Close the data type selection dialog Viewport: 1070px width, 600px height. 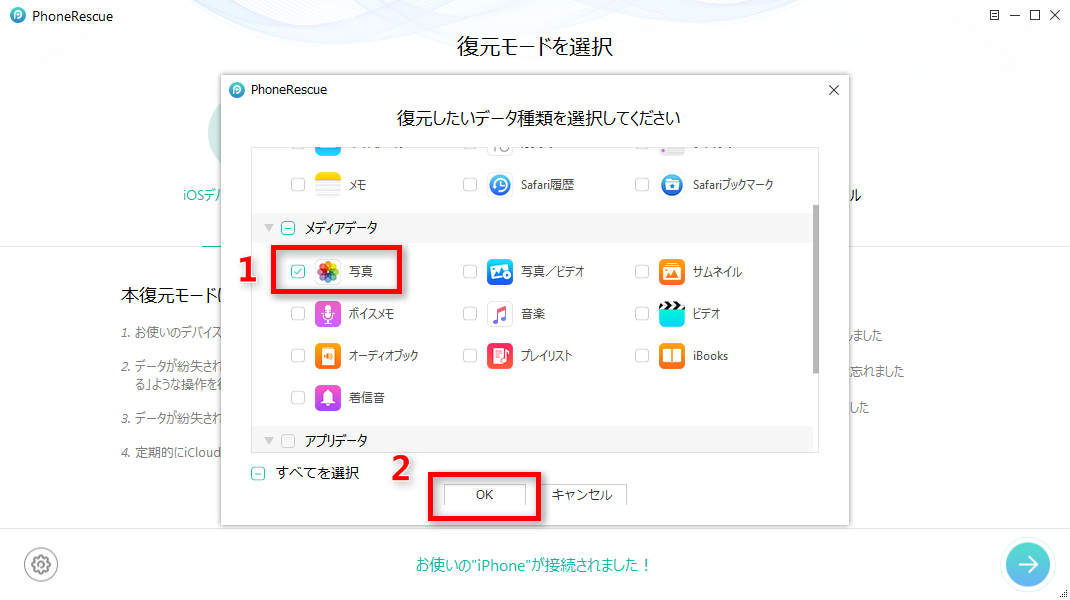[x=833, y=90]
